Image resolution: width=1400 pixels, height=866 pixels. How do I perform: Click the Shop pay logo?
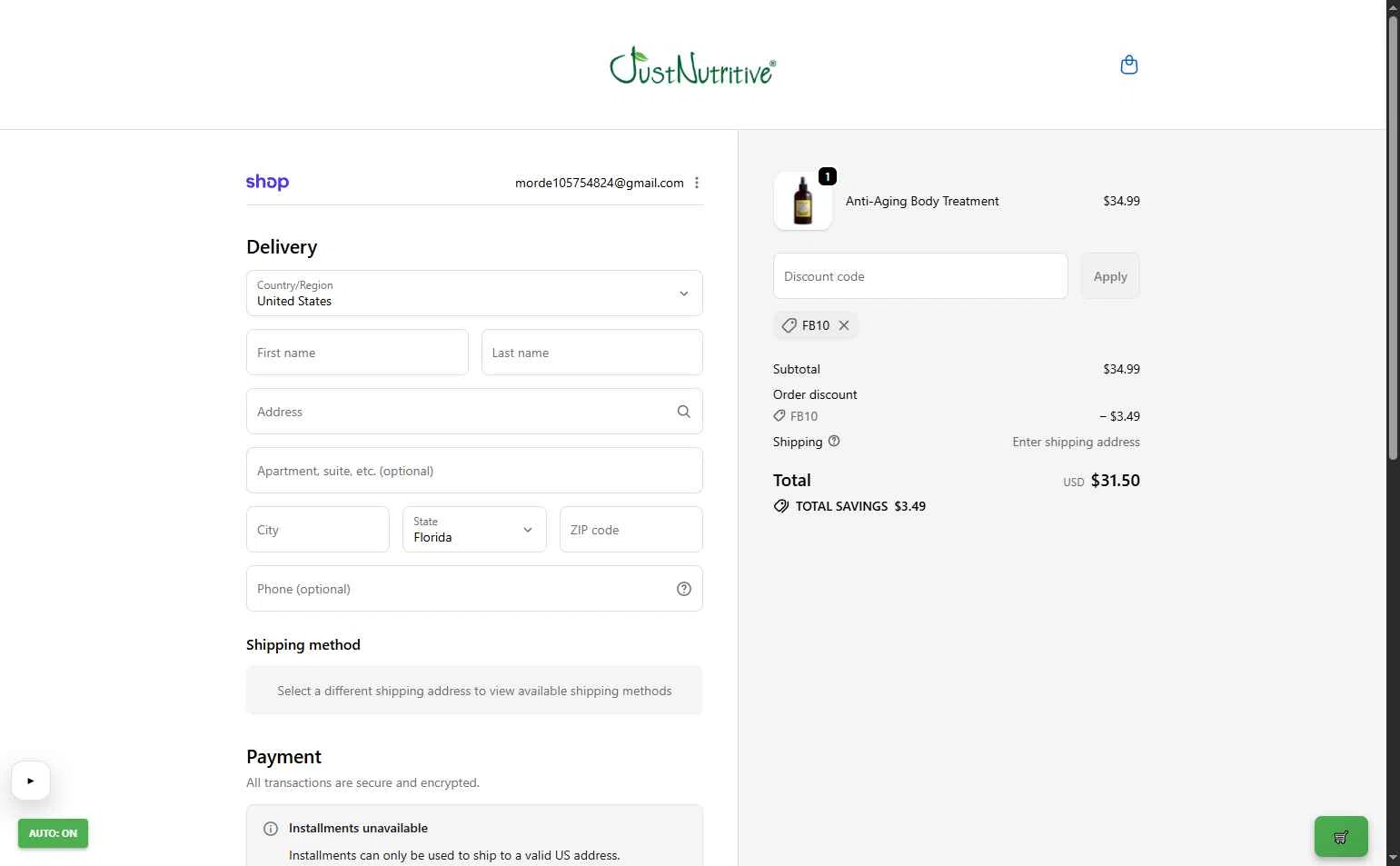click(267, 183)
